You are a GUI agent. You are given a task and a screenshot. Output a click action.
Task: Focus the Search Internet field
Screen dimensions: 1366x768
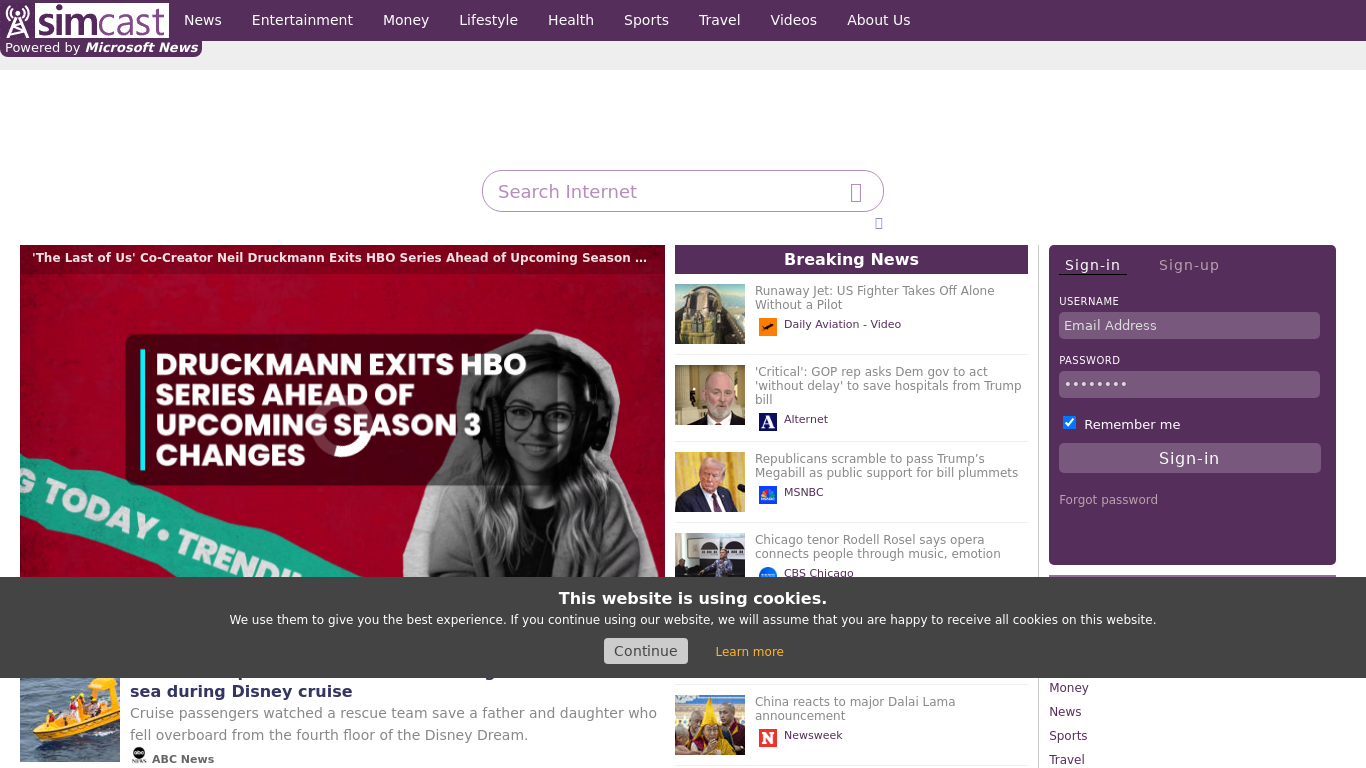(683, 191)
